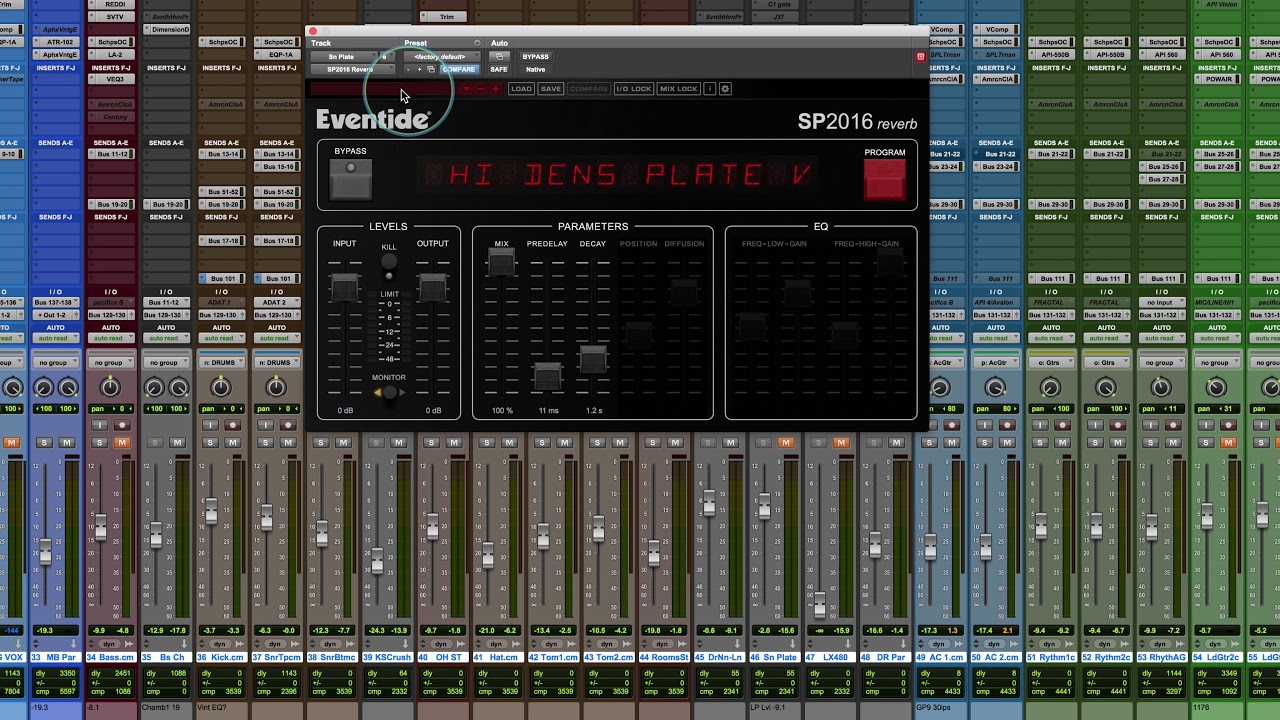Image resolution: width=1280 pixels, height=720 pixels.
Task: Select the 'LX480' track name
Action: click(831, 657)
